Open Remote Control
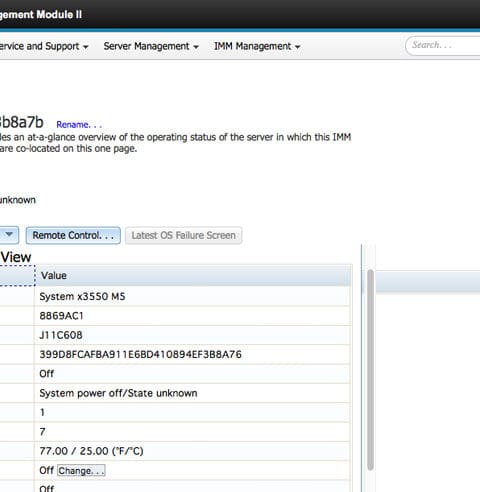This screenshot has width=480, height=492. [73, 235]
